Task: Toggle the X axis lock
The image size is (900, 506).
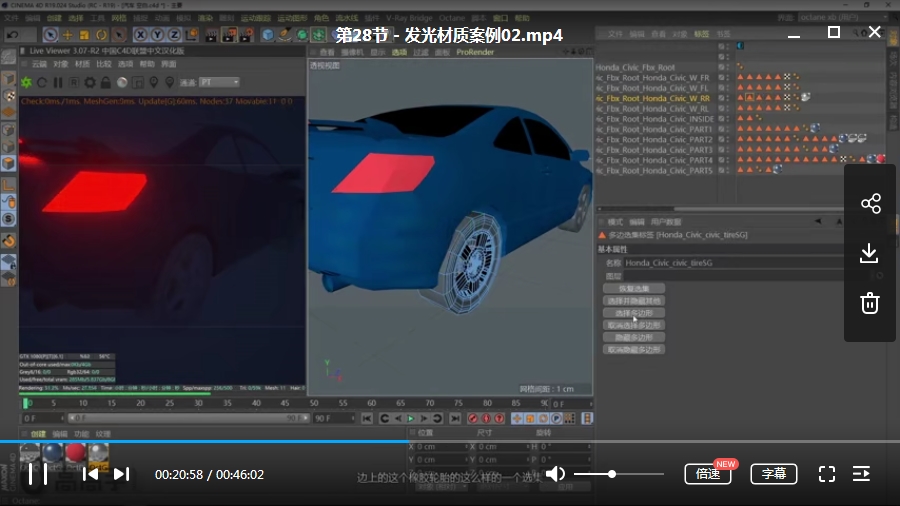Action: coord(140,36)
